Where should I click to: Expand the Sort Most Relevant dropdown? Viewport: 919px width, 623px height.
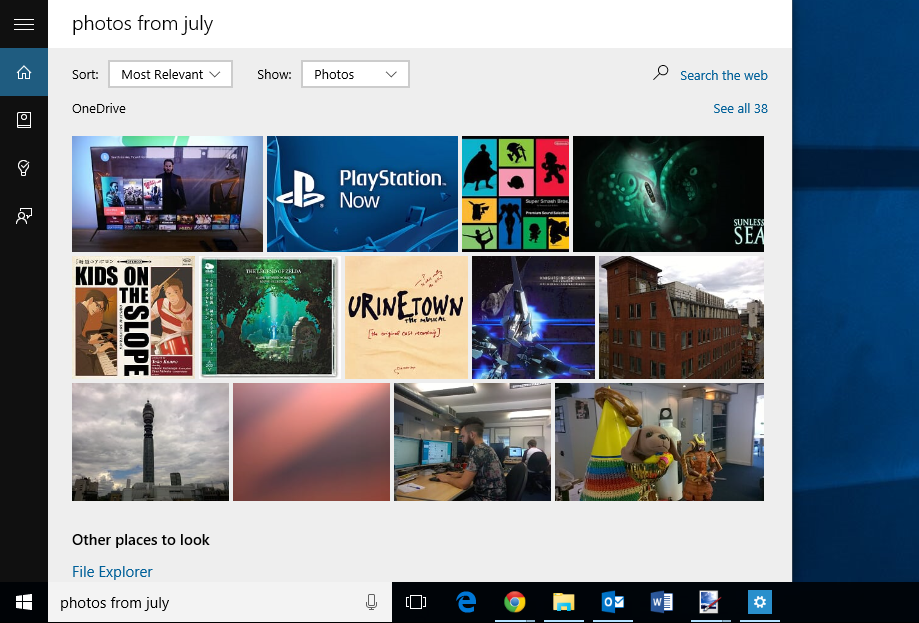pos(171,74)
